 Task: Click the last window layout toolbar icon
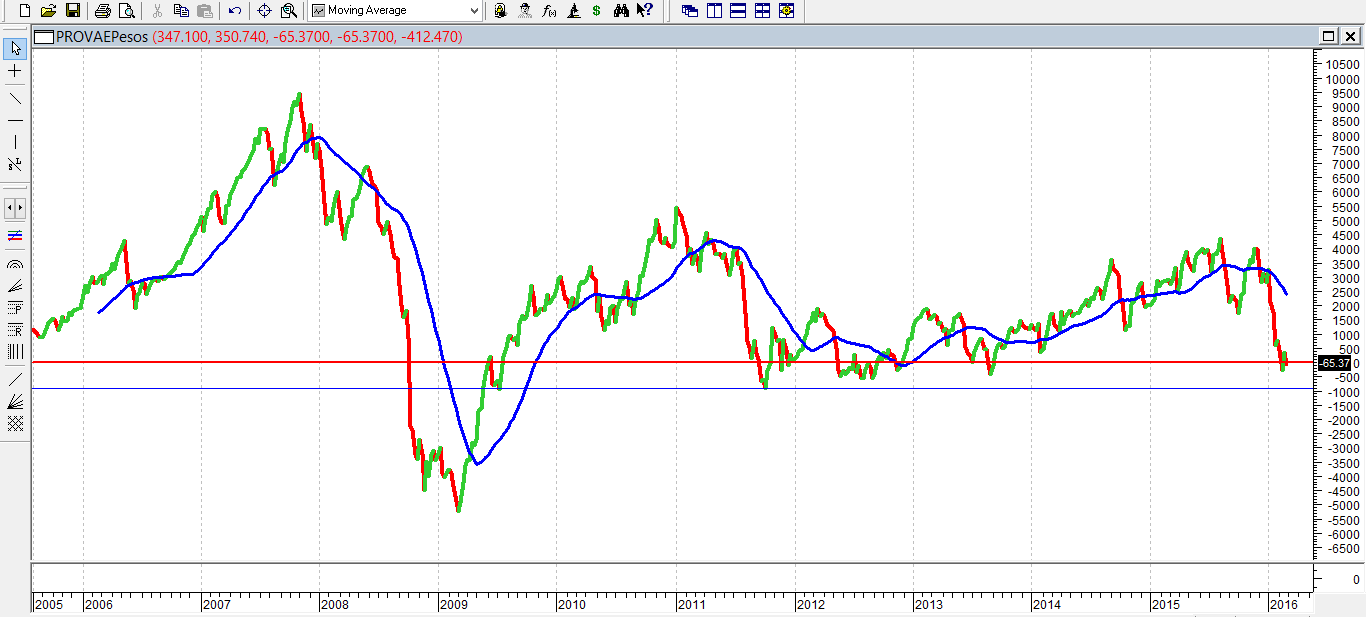pos(786,10)
